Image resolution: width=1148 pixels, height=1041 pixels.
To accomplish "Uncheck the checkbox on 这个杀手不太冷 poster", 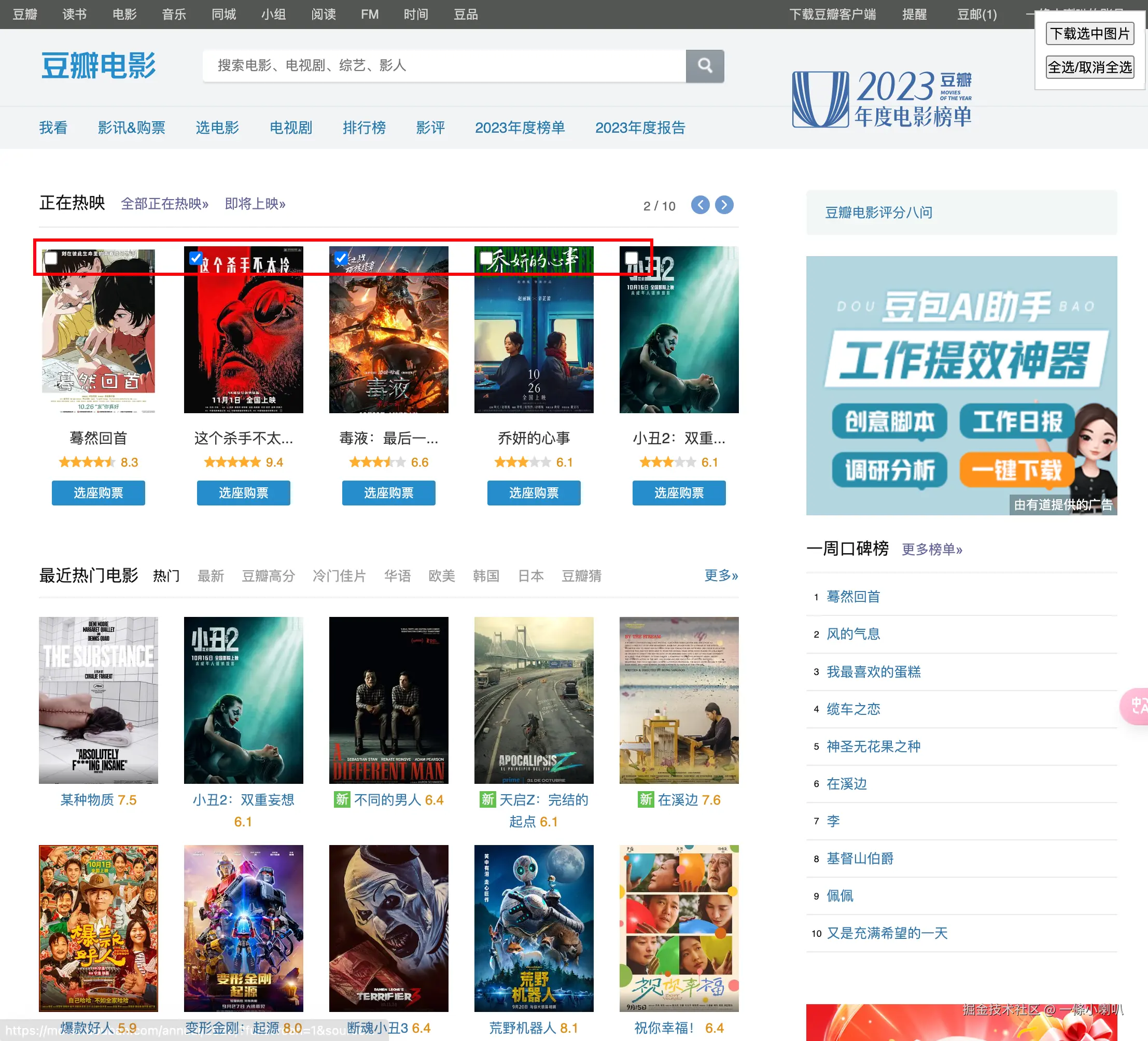I will (195, 258).
